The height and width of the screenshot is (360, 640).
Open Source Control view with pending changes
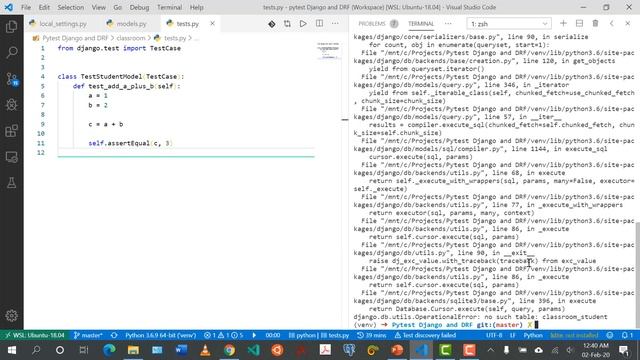click(11, 79)
